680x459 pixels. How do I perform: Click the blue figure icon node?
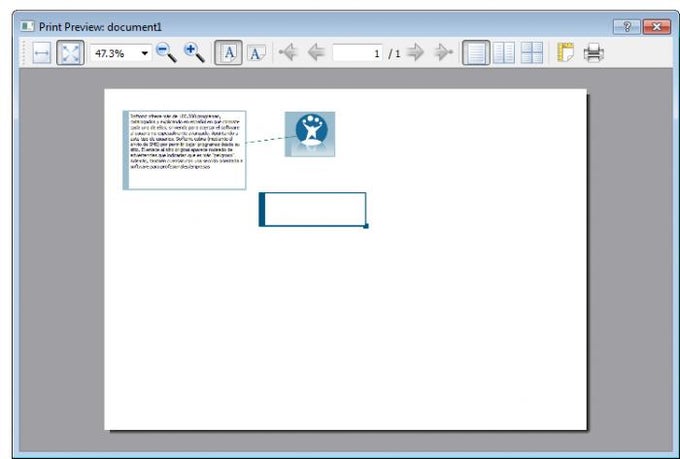pyautogui.click(x=310, y=134)
